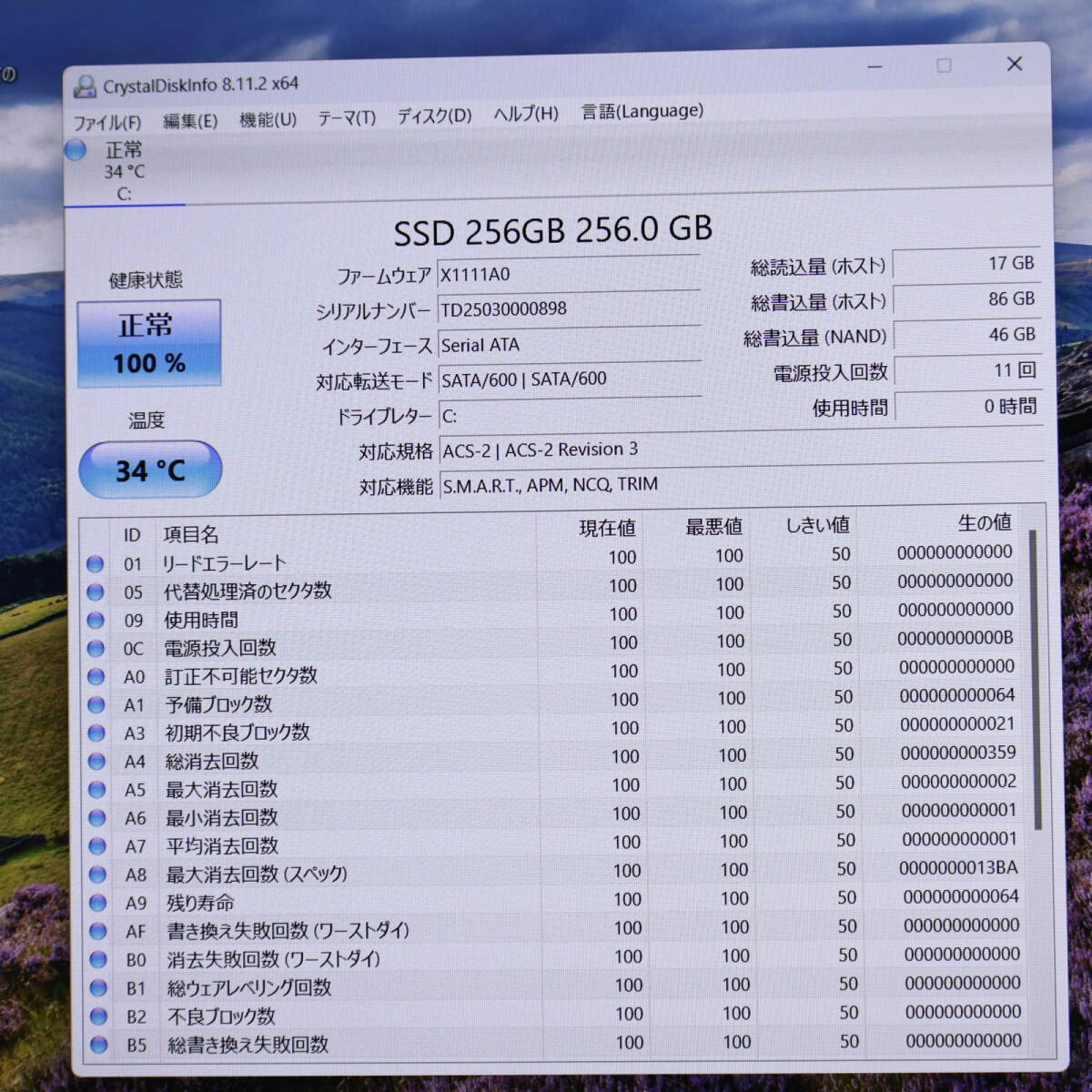Viewport: 1092px width, 1092px height.
Task: Select the C: drive tab showing 34 °C
Action: pos(125,171)
